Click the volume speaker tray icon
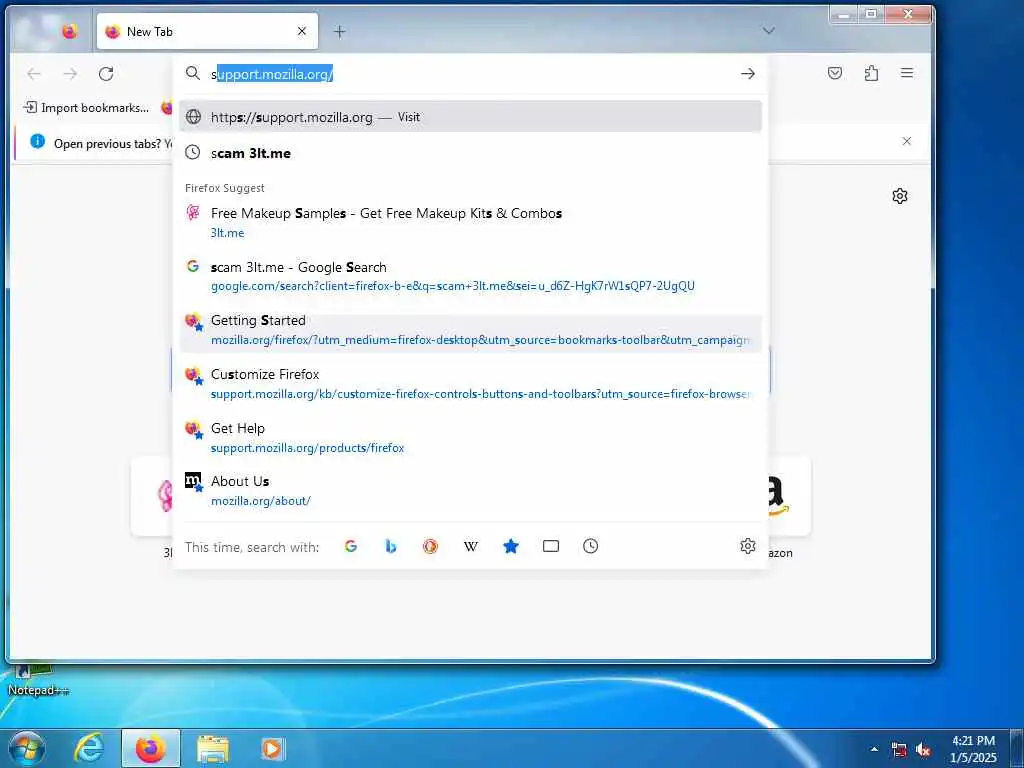 pyautogui.click(x=923, y=750)
